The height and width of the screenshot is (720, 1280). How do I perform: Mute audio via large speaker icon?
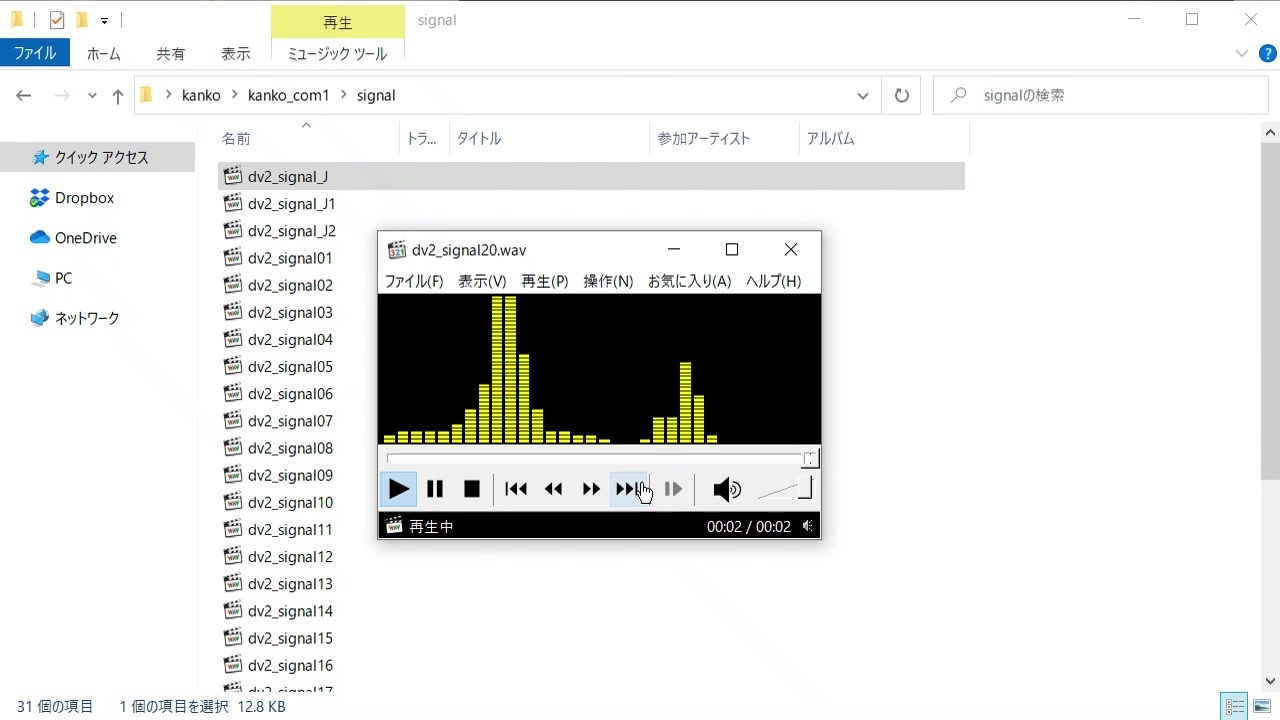tap(727, 489)
